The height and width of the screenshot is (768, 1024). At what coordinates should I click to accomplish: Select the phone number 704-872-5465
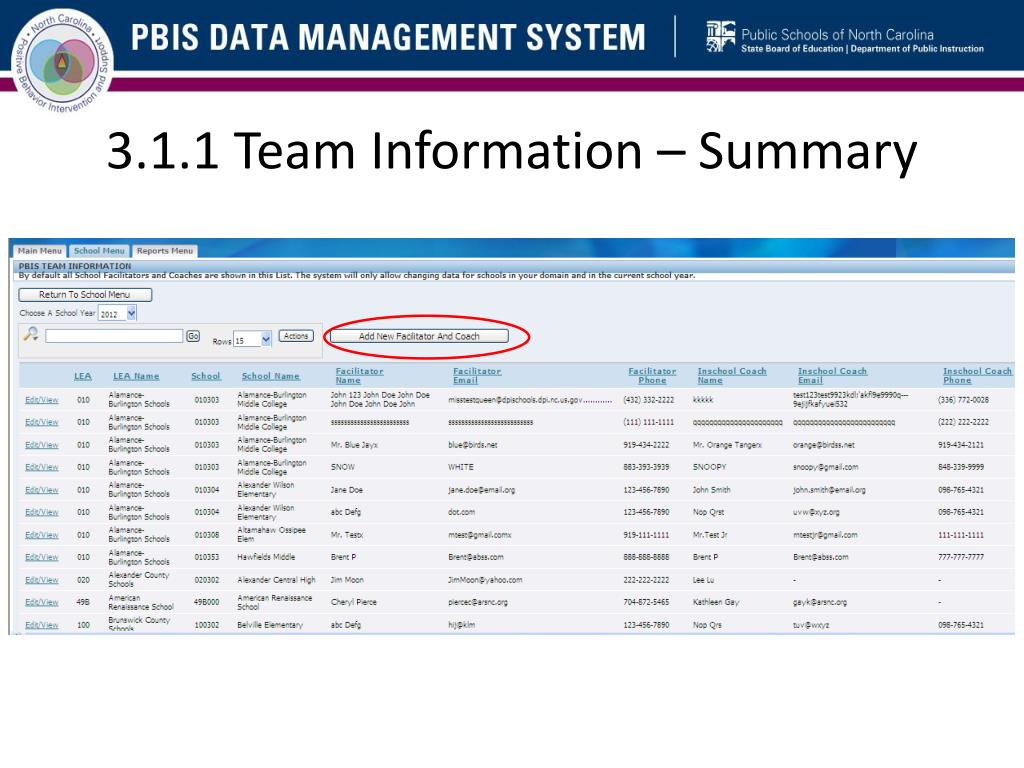[x=646, y=602]
